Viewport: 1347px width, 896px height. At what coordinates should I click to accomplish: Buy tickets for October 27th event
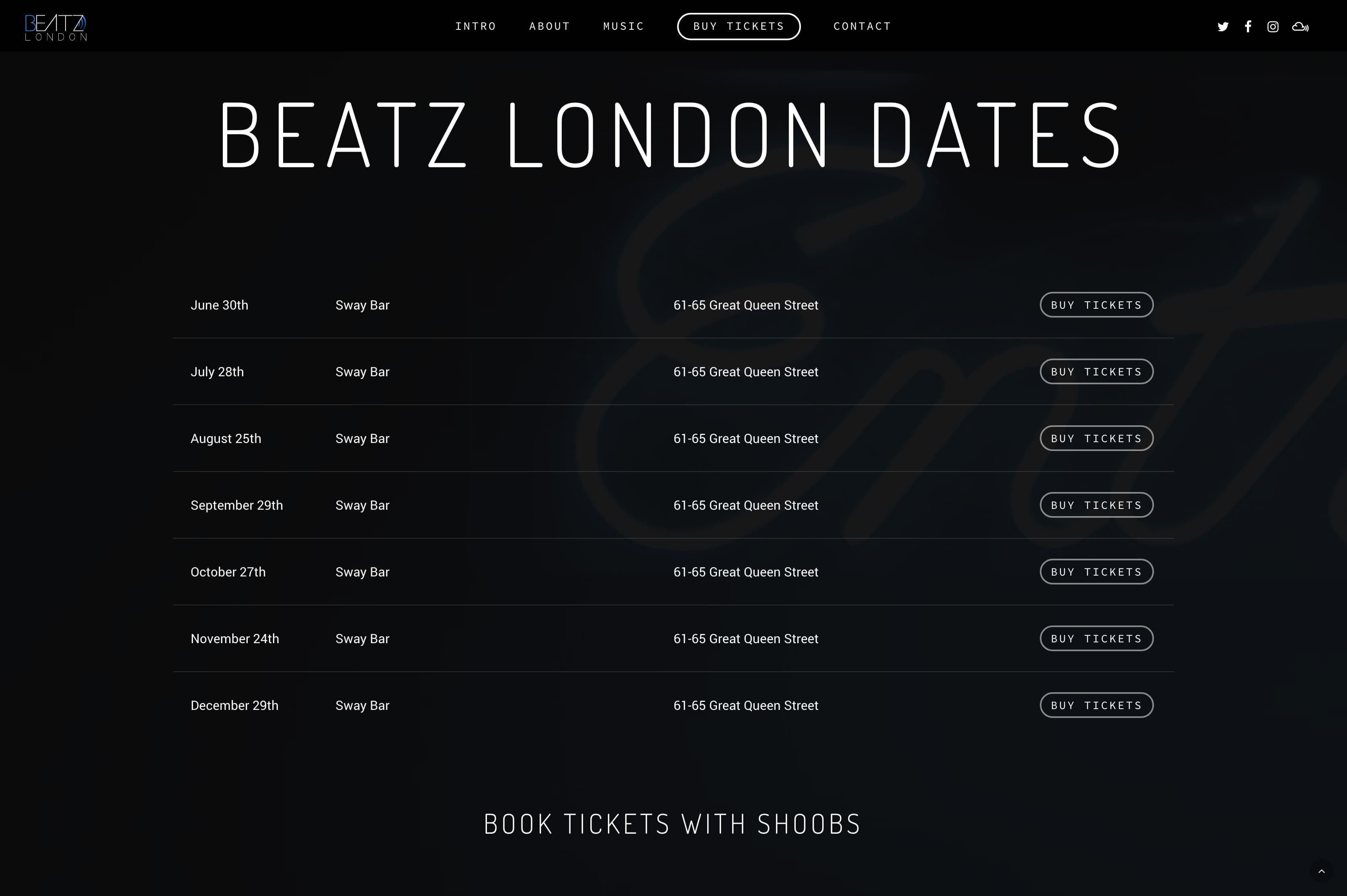[x=1096, y=572]
